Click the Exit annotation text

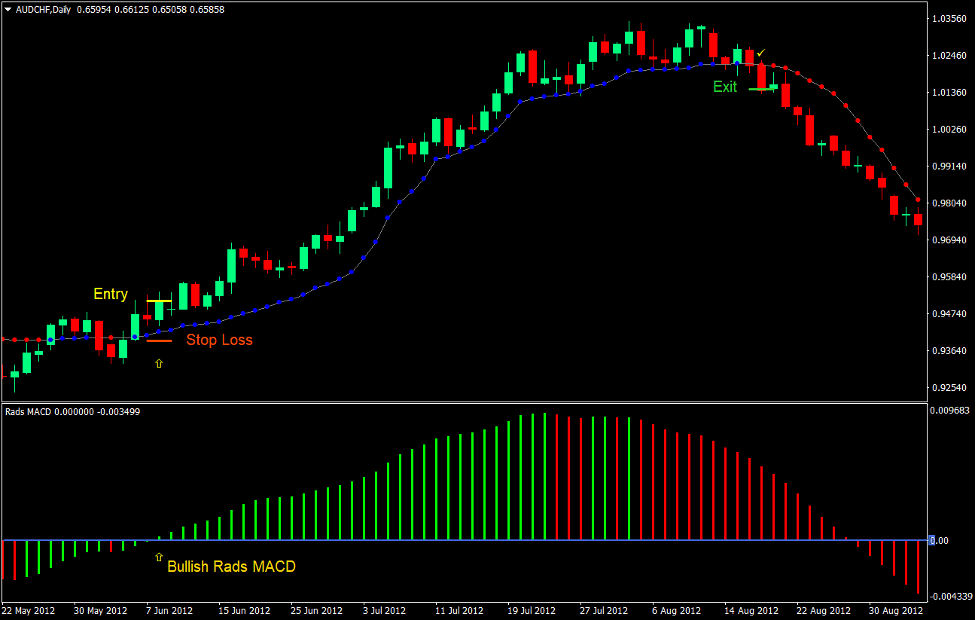pos(724,86)
